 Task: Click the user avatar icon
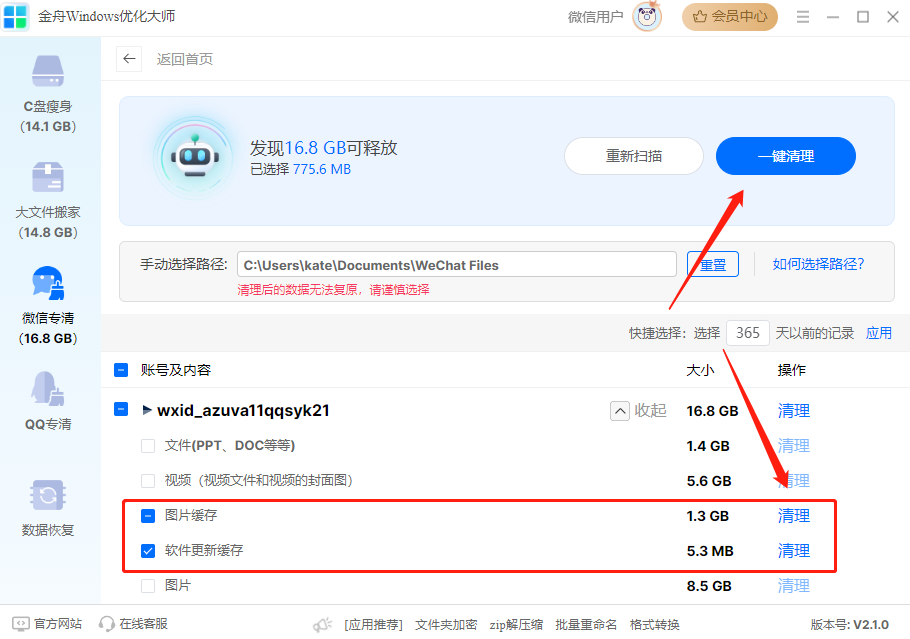tap(647, 16)
